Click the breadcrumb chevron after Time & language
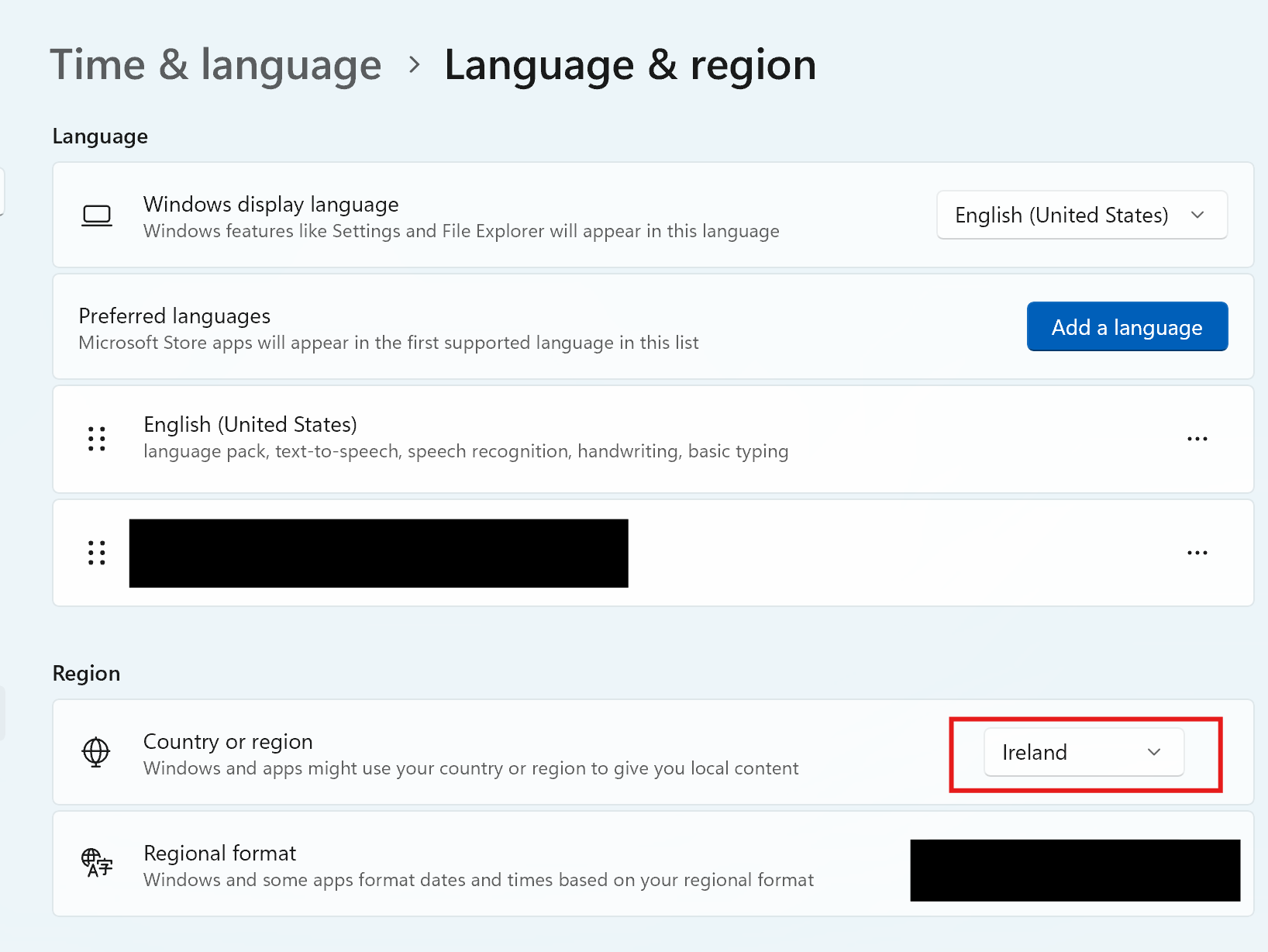This screenshot has height=952, width=1268. [415, 65]
